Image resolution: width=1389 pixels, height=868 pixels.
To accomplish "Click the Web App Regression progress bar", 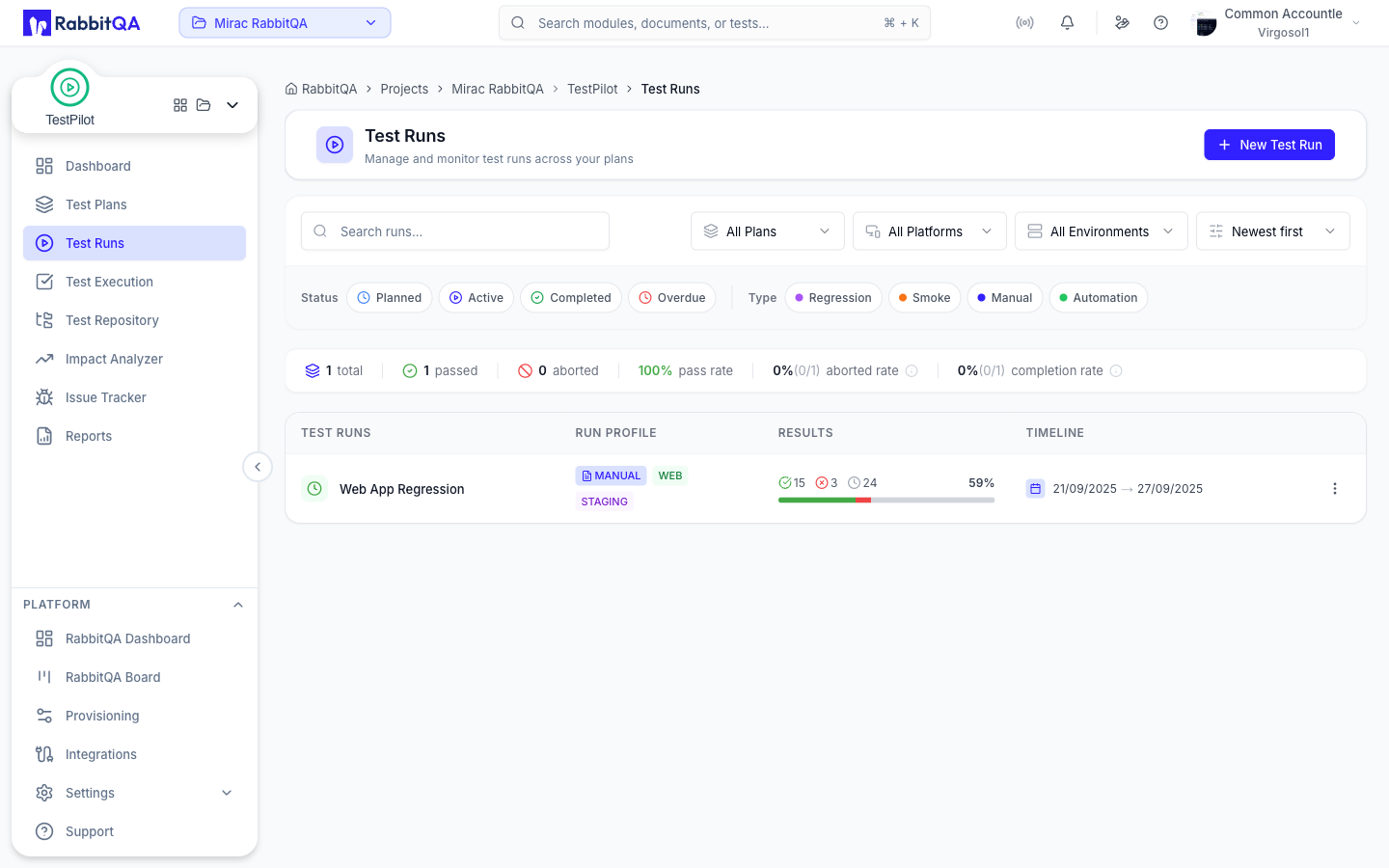I will click(886, 500).
